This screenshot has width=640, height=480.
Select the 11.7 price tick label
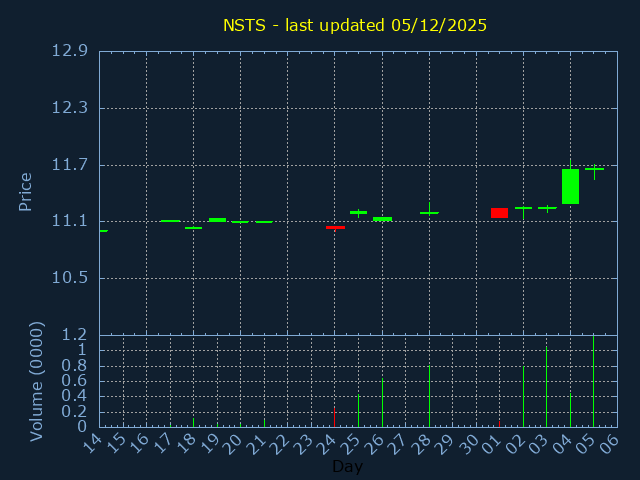tap(69, 165)
